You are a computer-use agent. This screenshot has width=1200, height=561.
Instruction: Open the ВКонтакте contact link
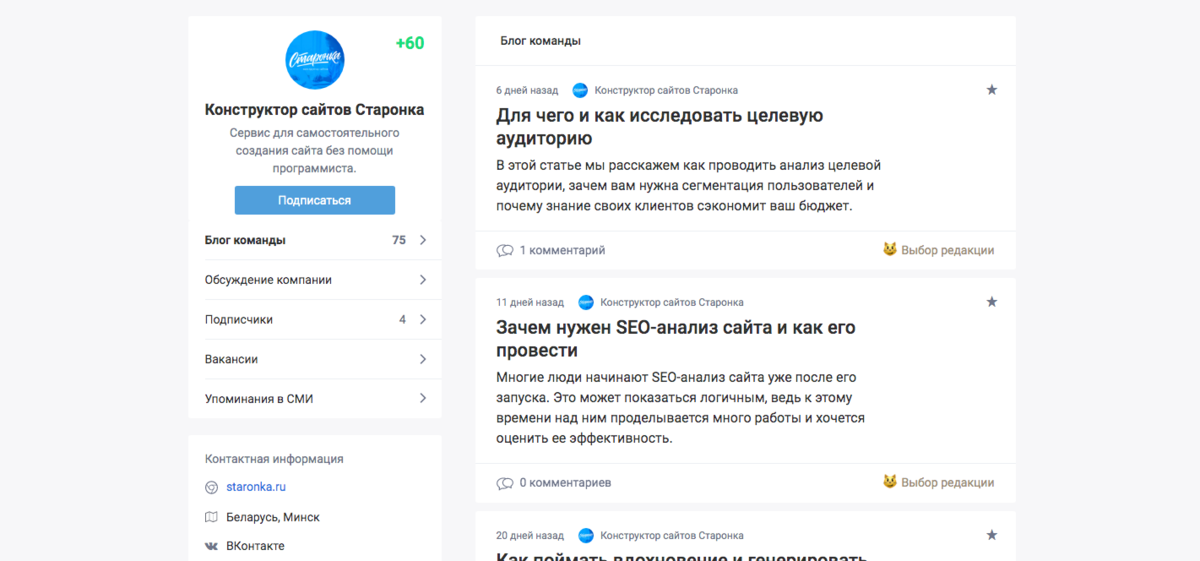255,546
